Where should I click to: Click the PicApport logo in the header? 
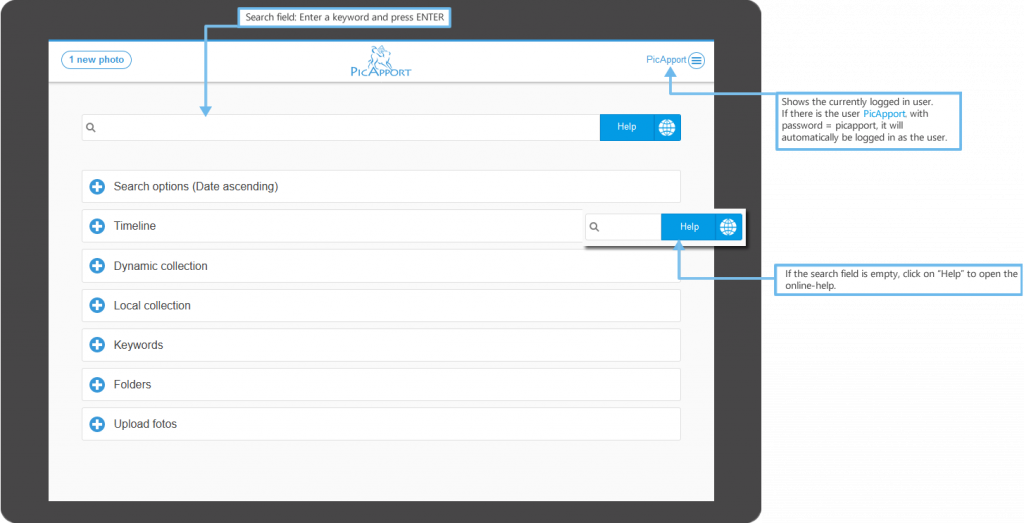point(381,61)
